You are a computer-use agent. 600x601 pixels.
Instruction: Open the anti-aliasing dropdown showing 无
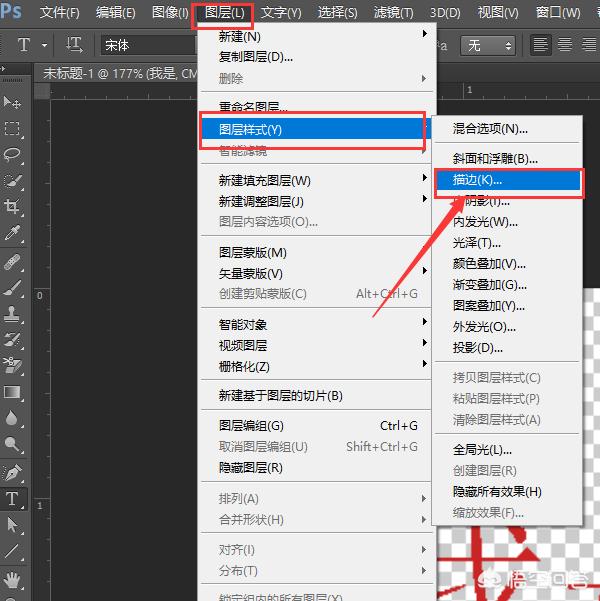488,46
